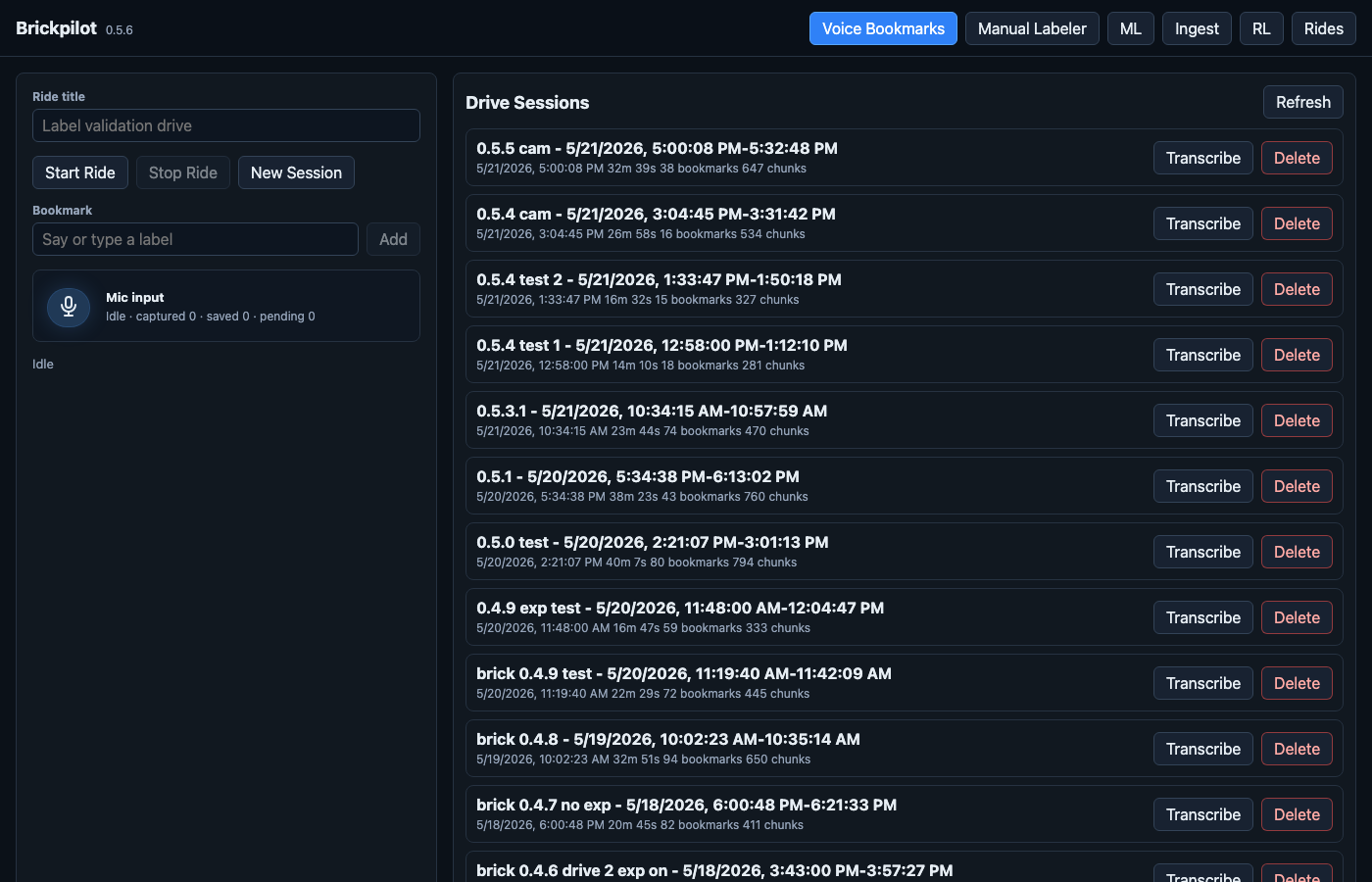Select the 0.5.3.1 session title

click(x=652, y=411)
